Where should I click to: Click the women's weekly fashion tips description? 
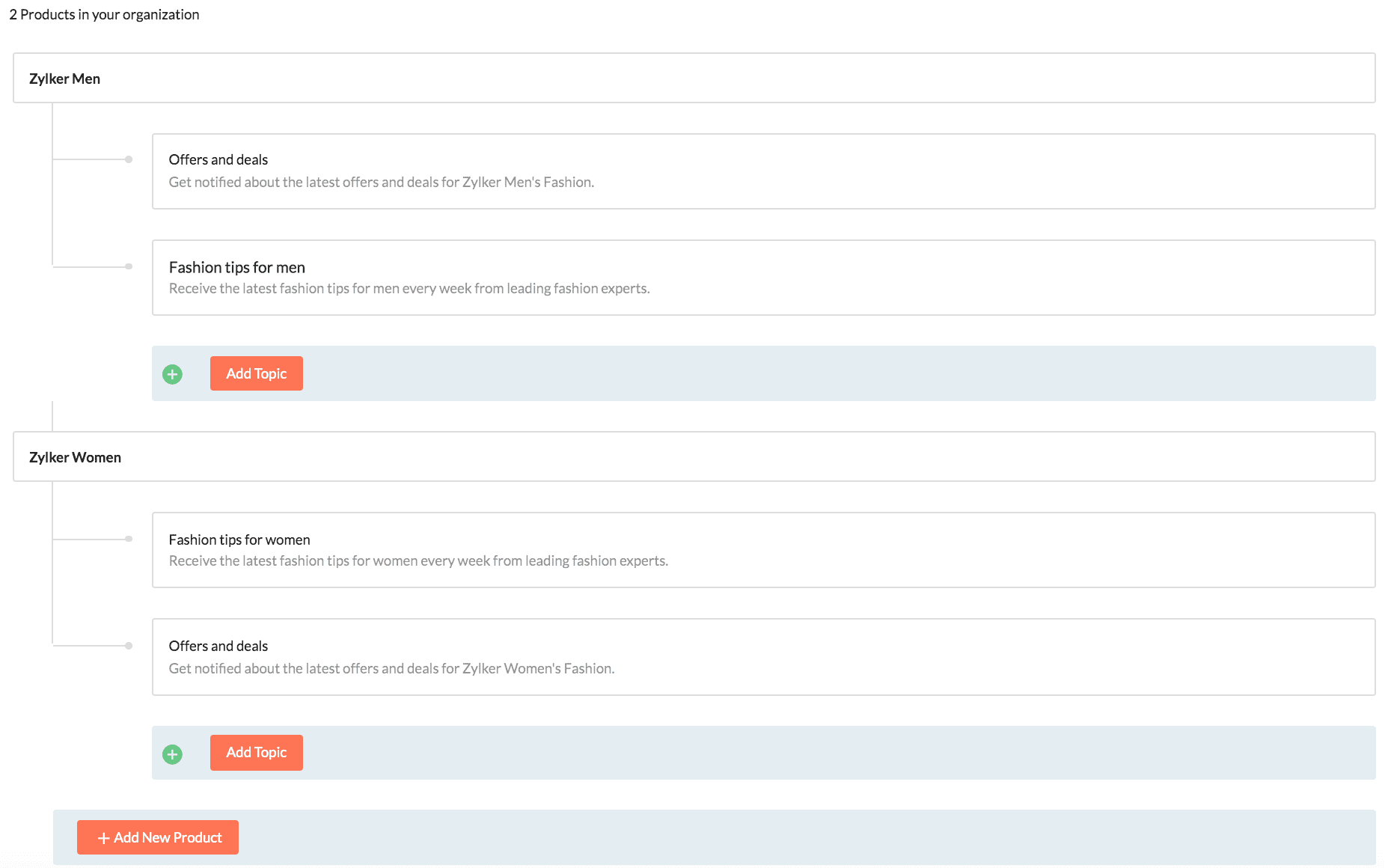click(418, 561)
